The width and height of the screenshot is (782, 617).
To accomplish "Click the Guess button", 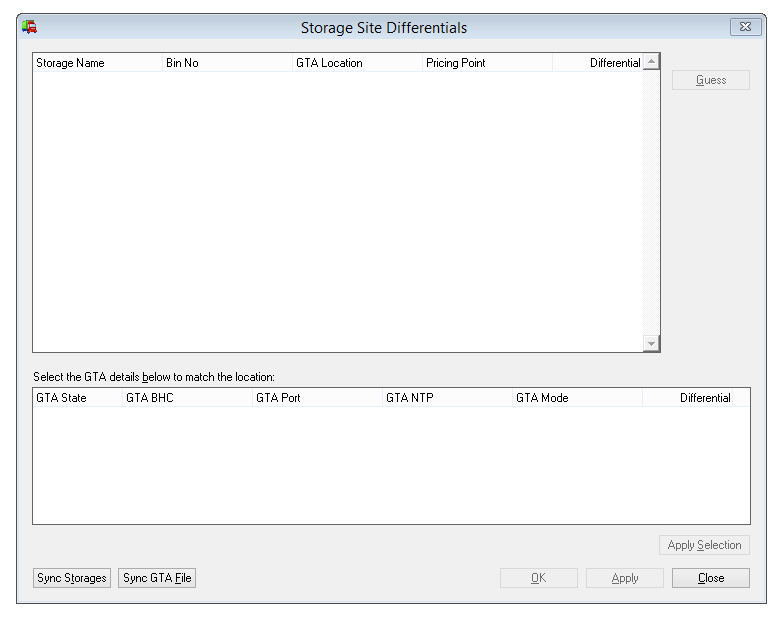I will (x=710, y=80).
